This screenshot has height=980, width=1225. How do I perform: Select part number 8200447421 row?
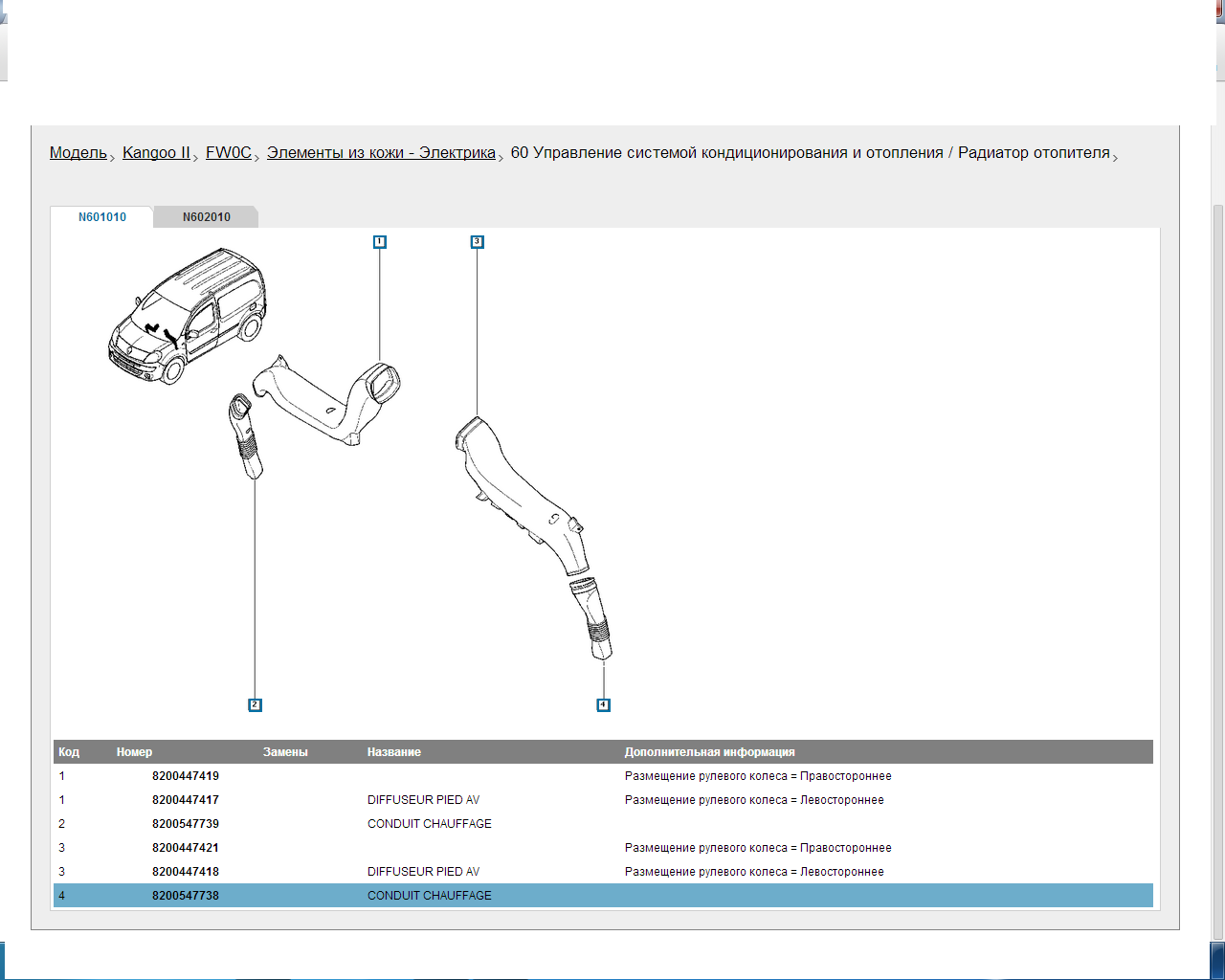click(x=603, y=848)
